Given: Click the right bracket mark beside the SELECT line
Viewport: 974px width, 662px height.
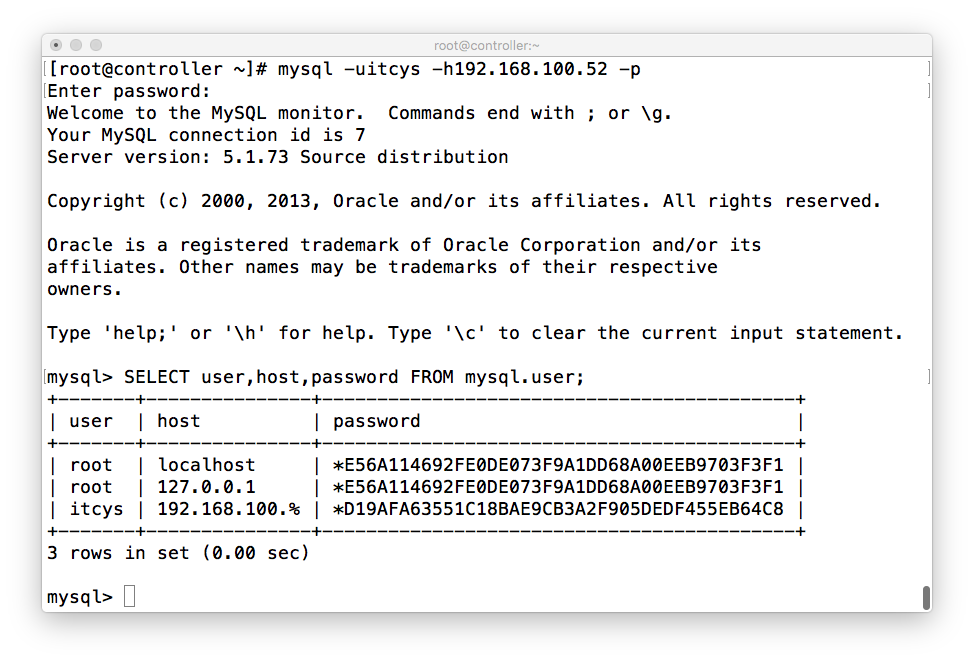Looking at the screenshot, I should [x=929, y=377].
